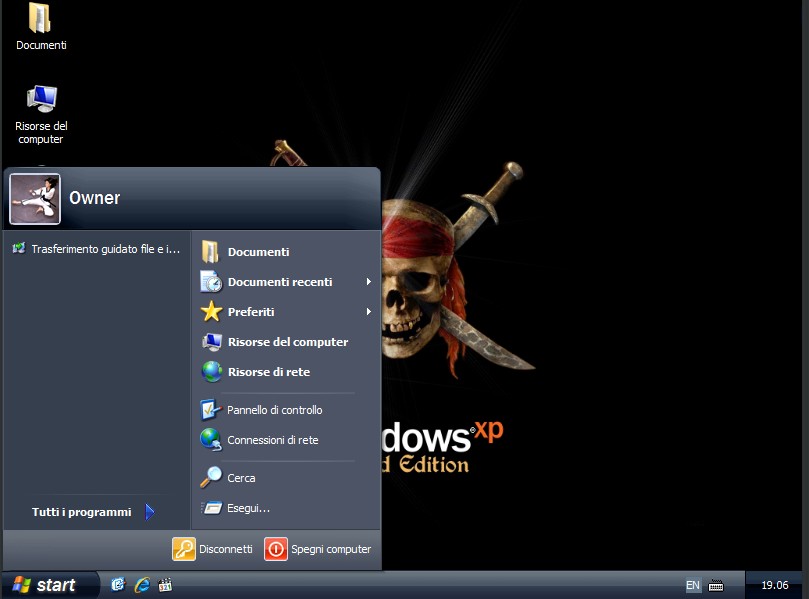Viewport: 809px width, 599px height.
Task: Click the Tutti i programmi blue arrow
Action: [150, 512]
